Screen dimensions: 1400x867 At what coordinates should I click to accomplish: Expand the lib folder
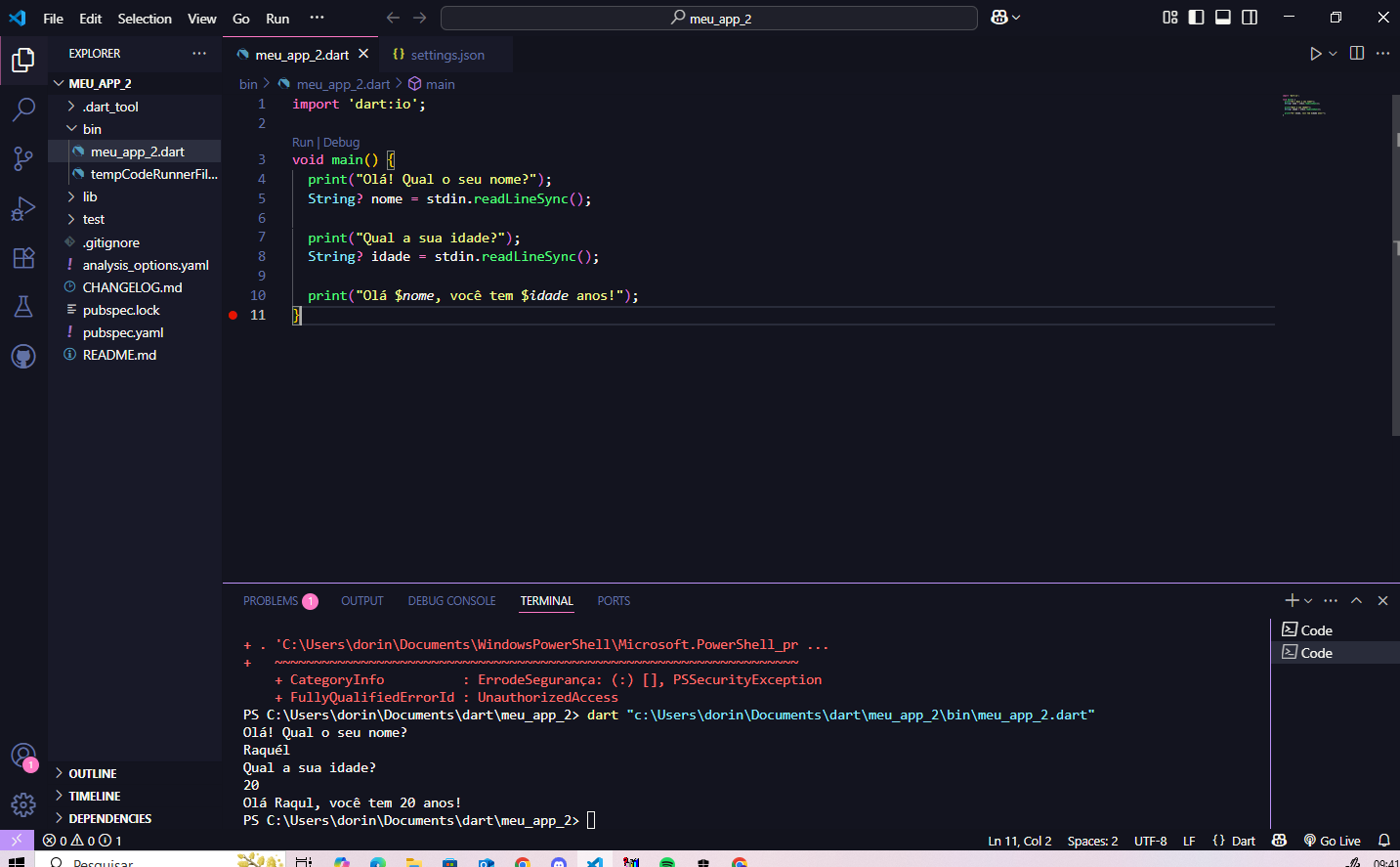135,196
